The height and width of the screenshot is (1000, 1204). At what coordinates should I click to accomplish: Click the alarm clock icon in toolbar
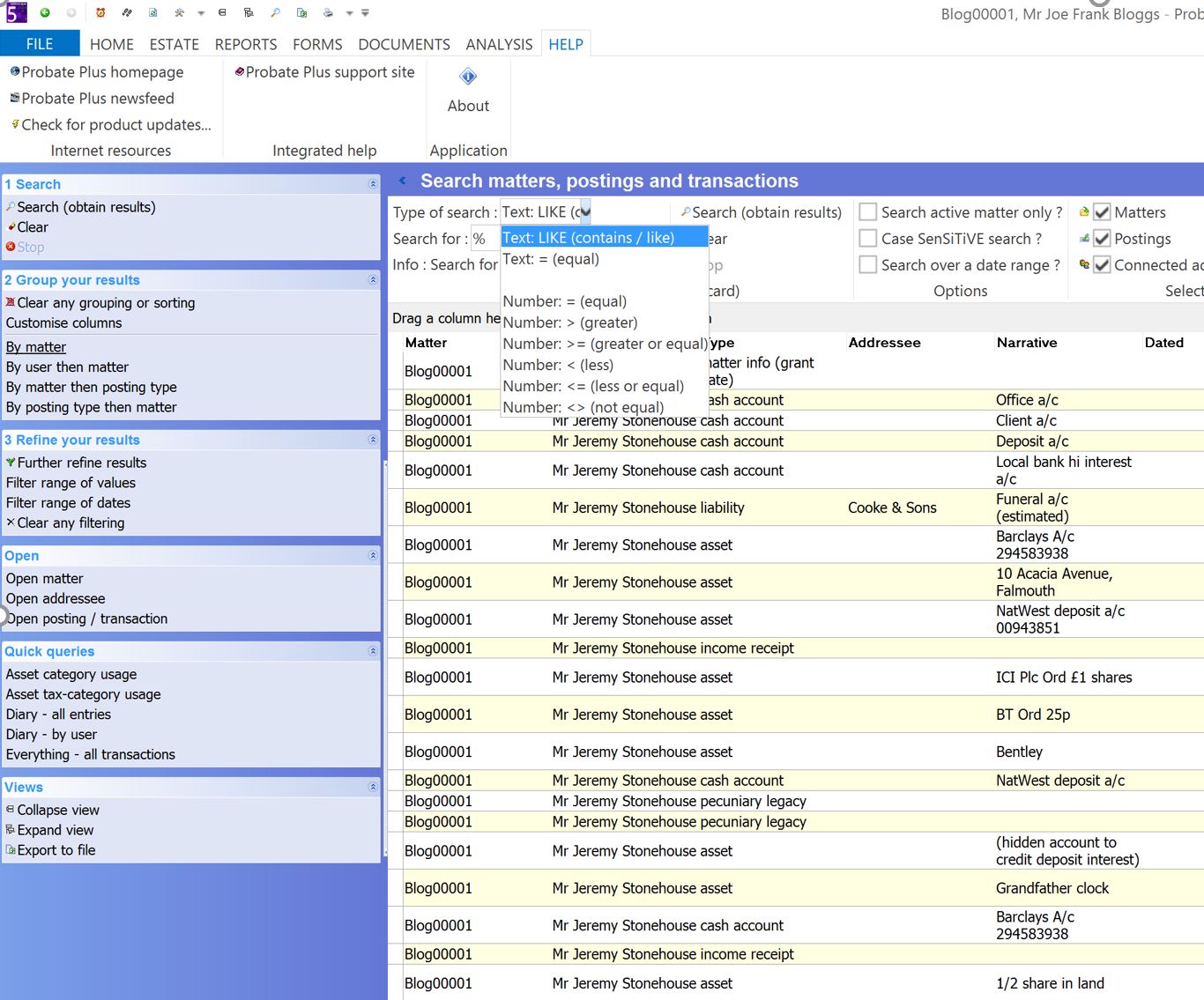pyautogui.click(x=100, y=12)
